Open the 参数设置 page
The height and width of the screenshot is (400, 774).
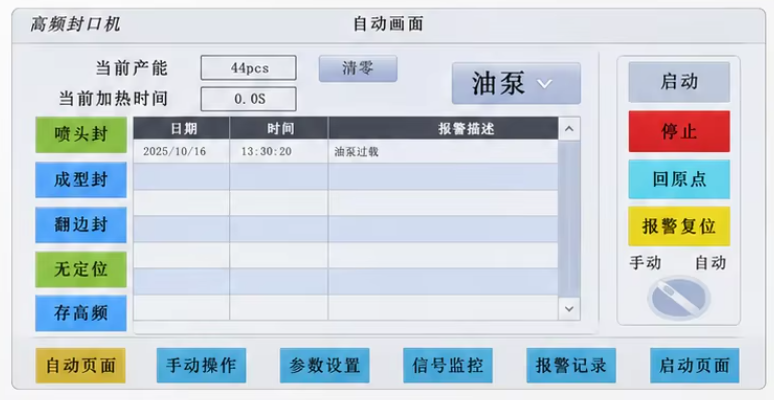tap(325, 365)
